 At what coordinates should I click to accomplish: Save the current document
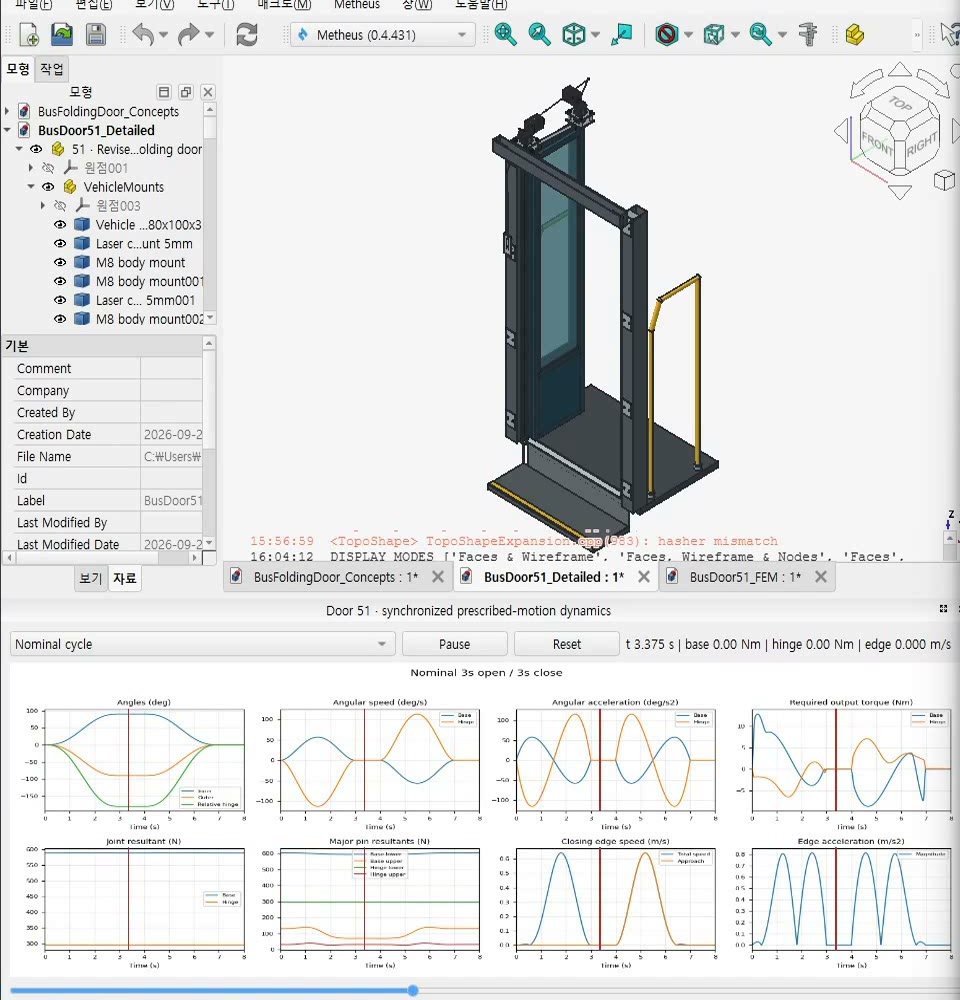tap(96, 34)
